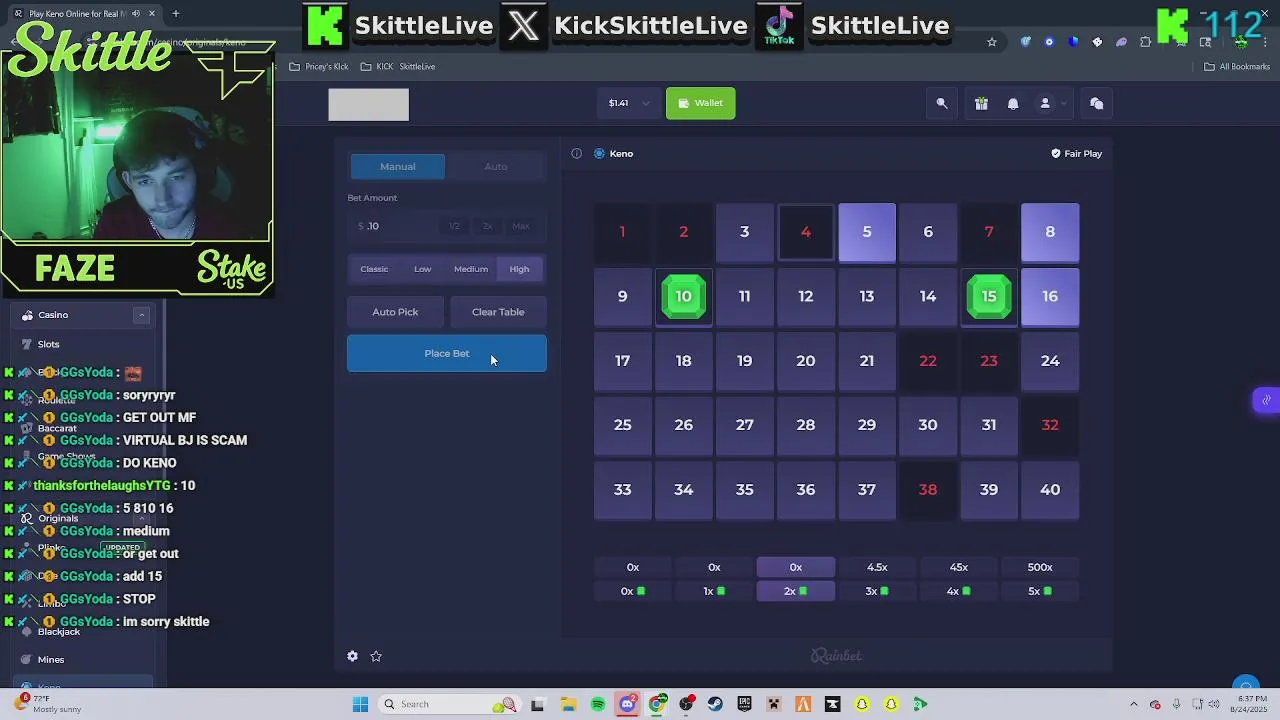The width and height of the screenshot is (1280, 720).
Task: Select Keno number 33
Action: pos(622,490)
